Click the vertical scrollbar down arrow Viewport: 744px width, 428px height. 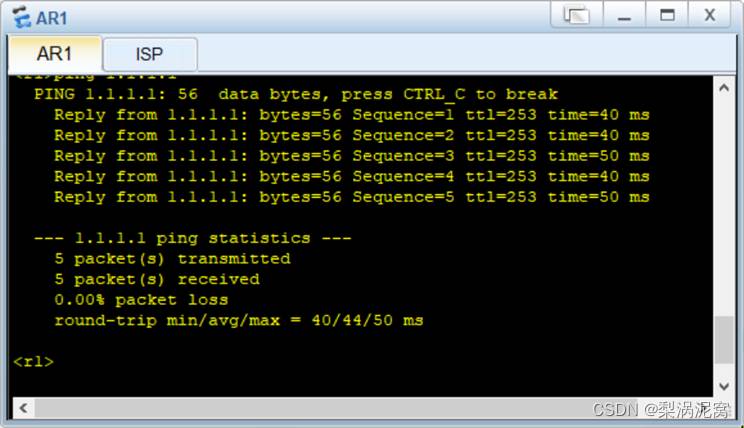coord(724,386)
